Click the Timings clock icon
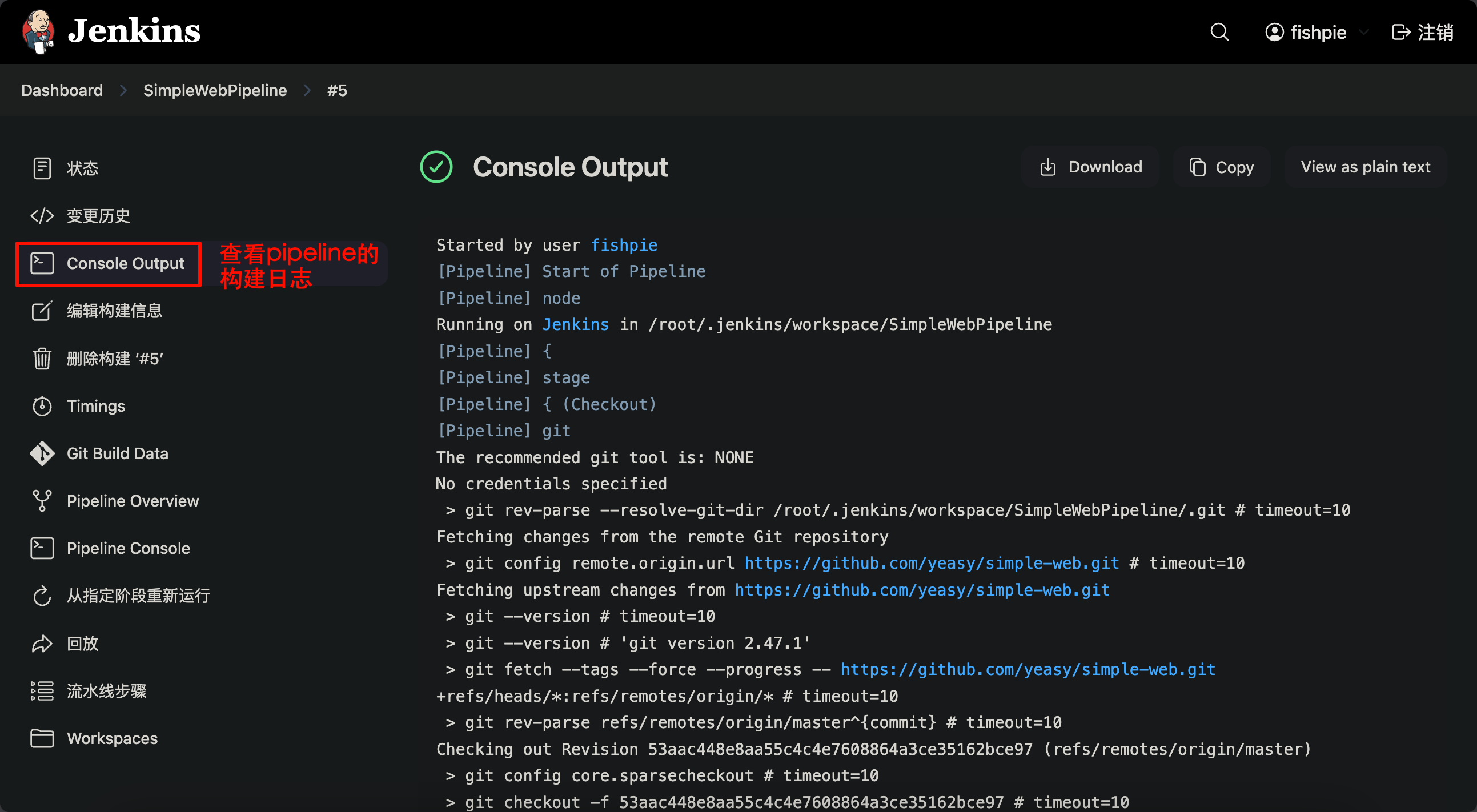 point(42,407)
